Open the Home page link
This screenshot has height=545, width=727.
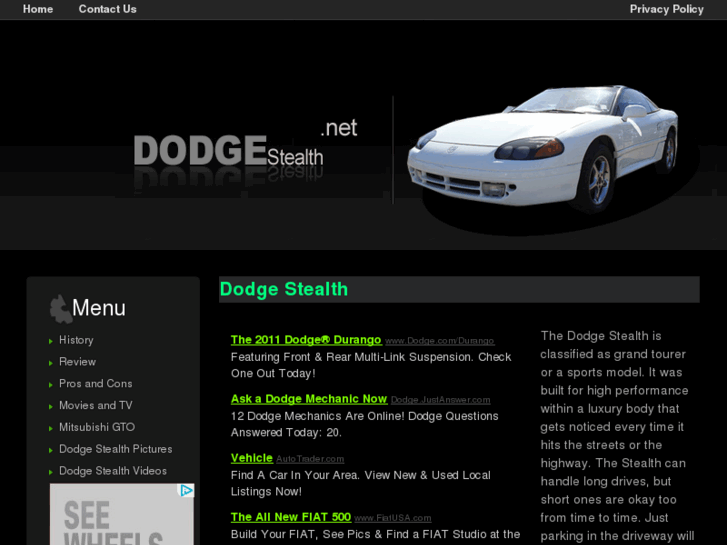[x=38, y=9]
